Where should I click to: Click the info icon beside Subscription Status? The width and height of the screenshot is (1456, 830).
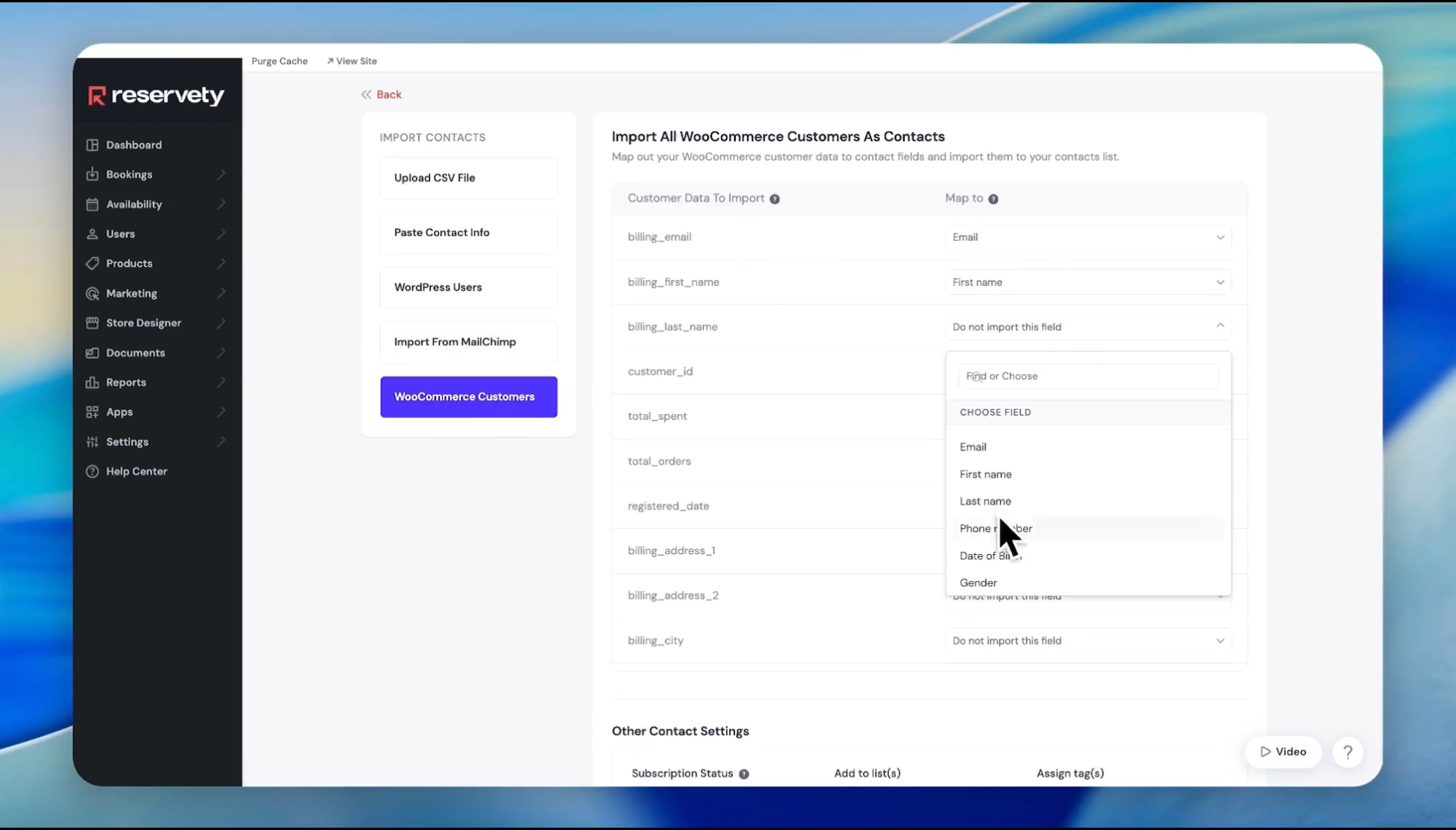(x=744, y=774)
